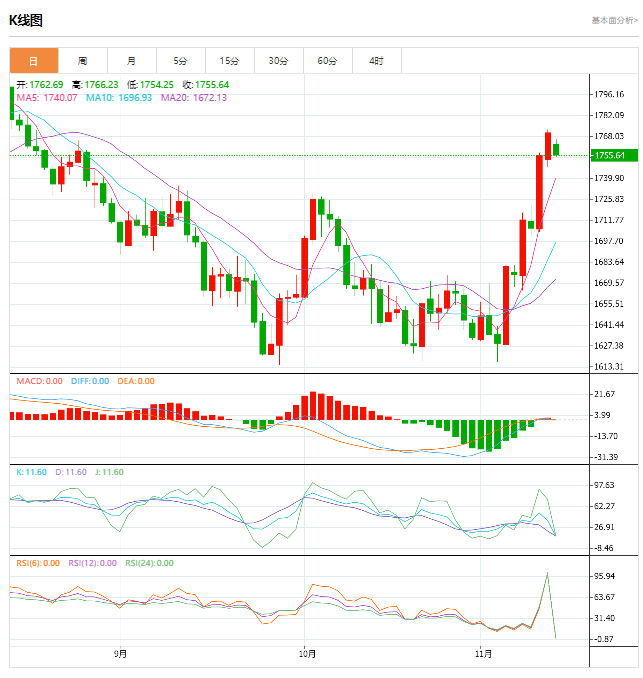The height and width of the screenshot is (678, 643).
Task: Click the latest green candlestick
Action: click(x=556, y=149)
